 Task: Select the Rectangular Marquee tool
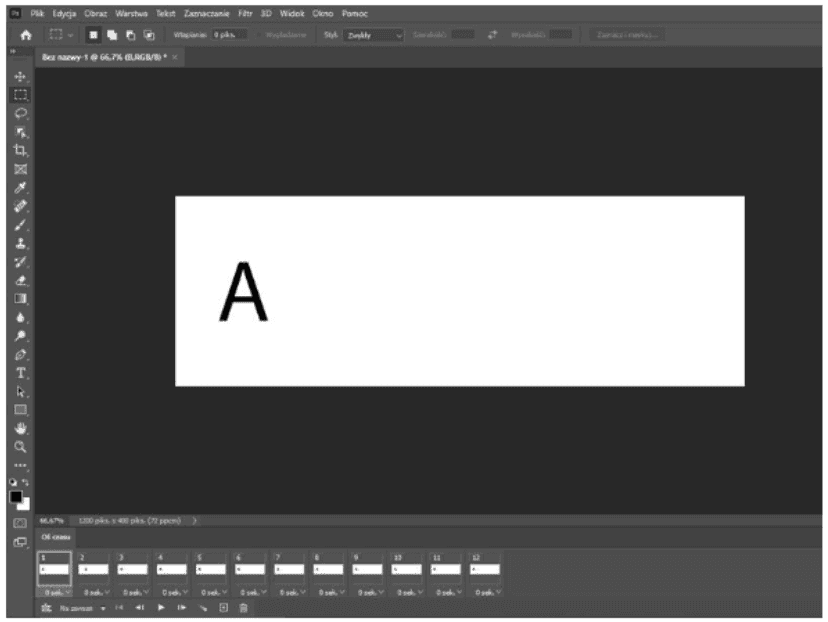(20, 95)
